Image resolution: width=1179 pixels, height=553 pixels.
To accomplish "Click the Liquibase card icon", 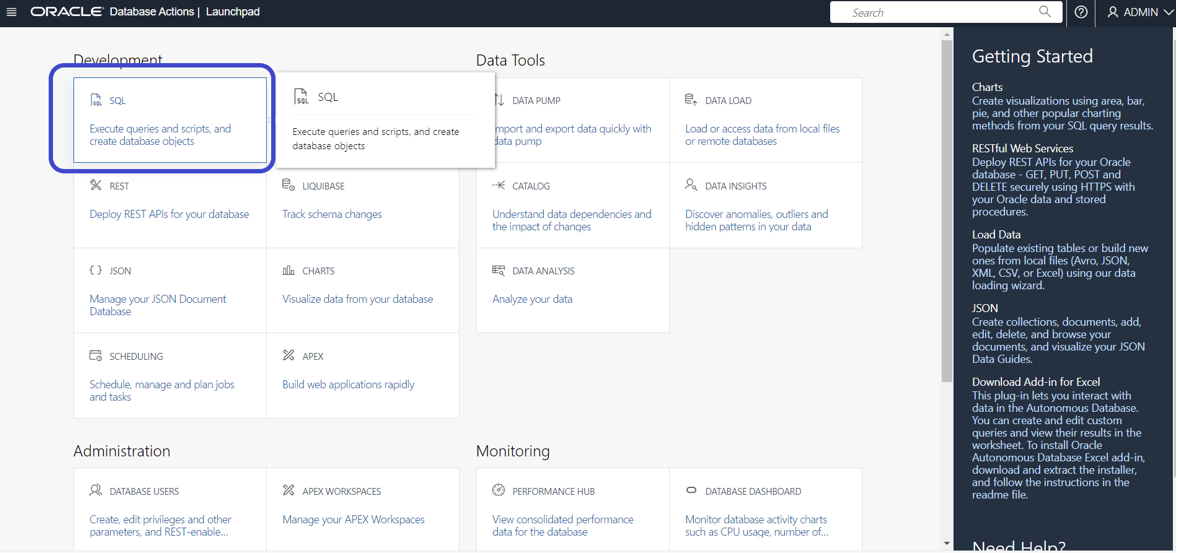I will click(288, 185).
